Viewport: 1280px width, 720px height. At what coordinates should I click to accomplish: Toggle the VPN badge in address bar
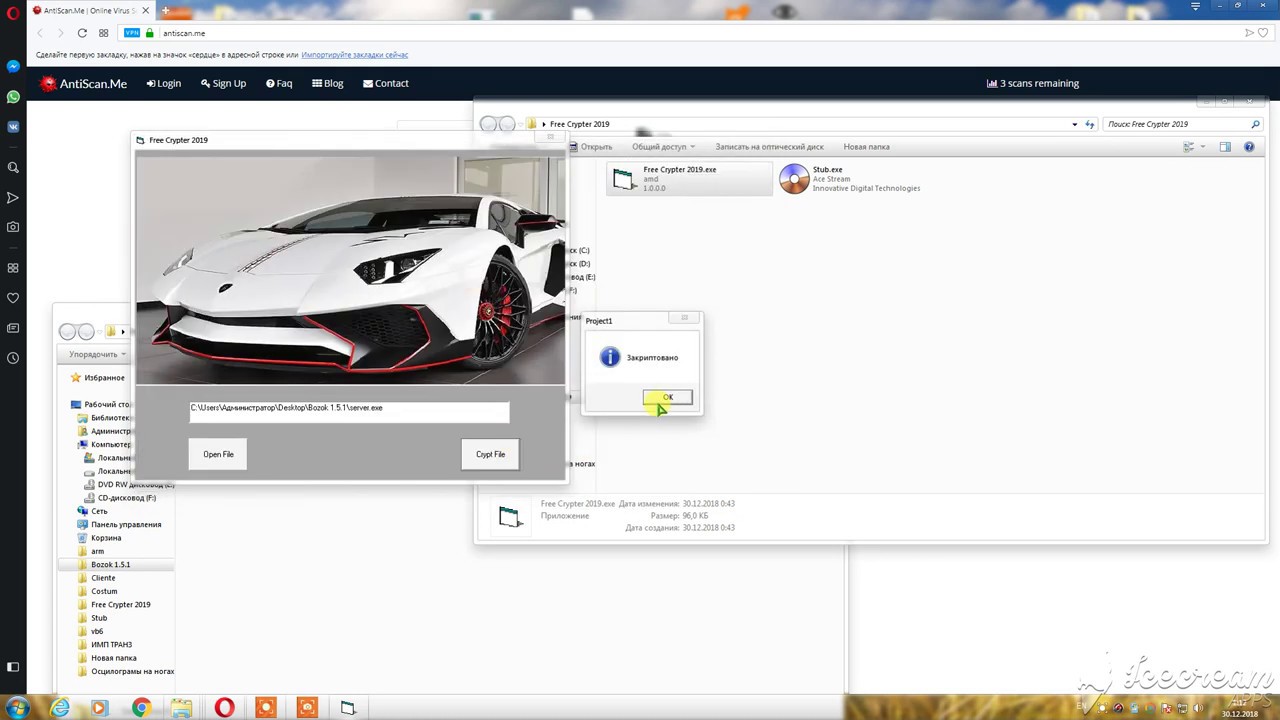131,33
